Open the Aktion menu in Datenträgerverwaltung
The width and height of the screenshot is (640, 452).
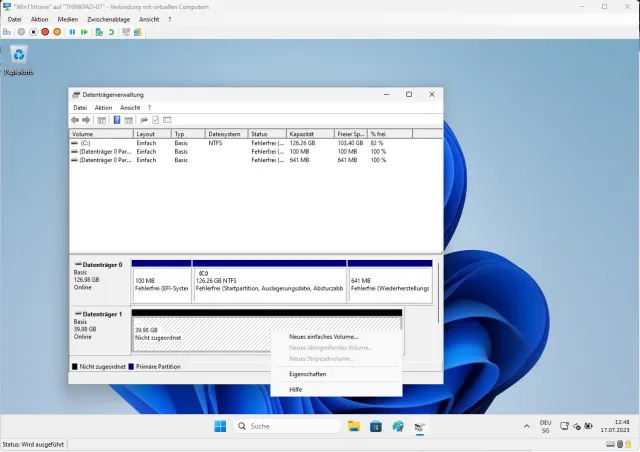(103, 107)
